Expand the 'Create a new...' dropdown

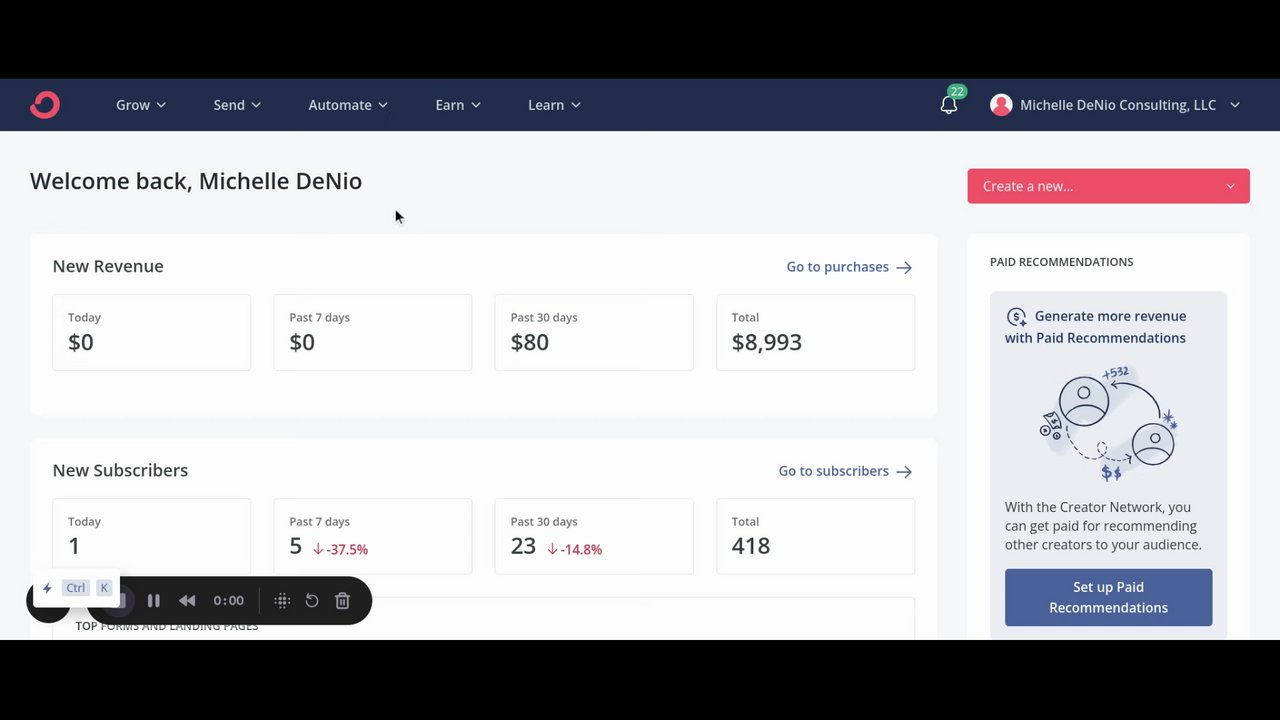tap(1108, 186)
